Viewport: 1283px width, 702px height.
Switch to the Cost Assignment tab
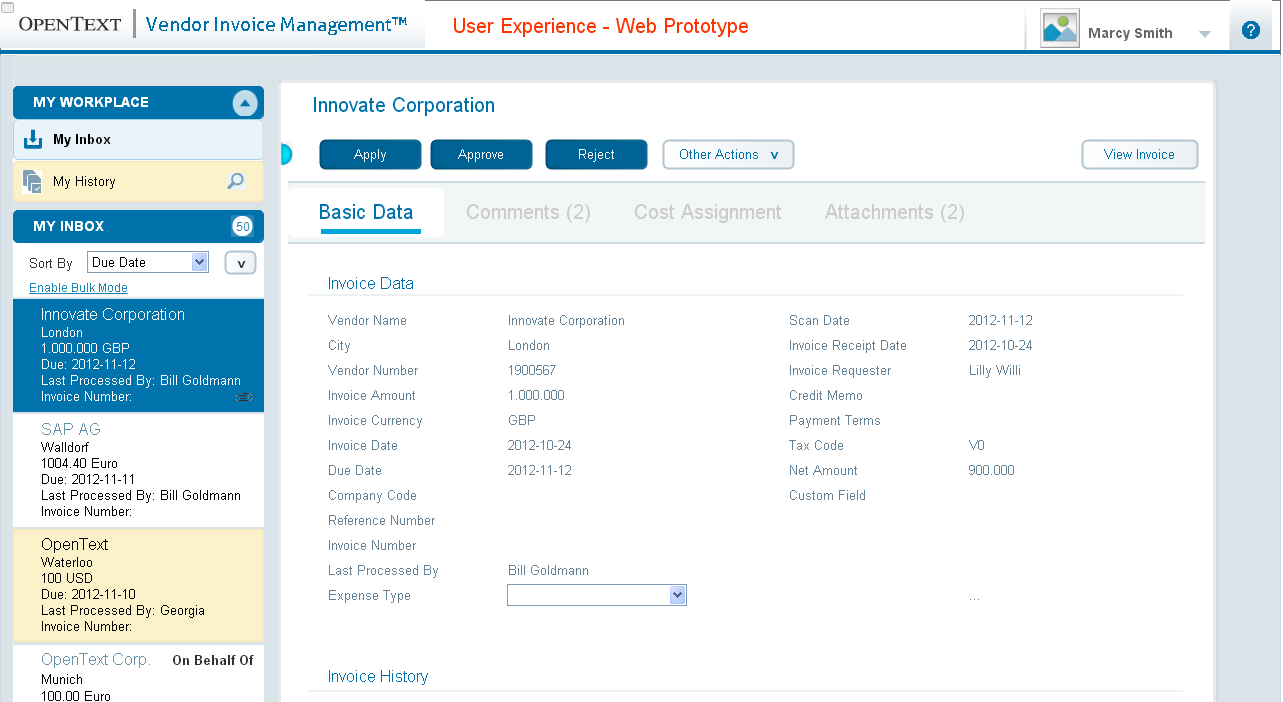pyautogui.click(x=708, y=212)
